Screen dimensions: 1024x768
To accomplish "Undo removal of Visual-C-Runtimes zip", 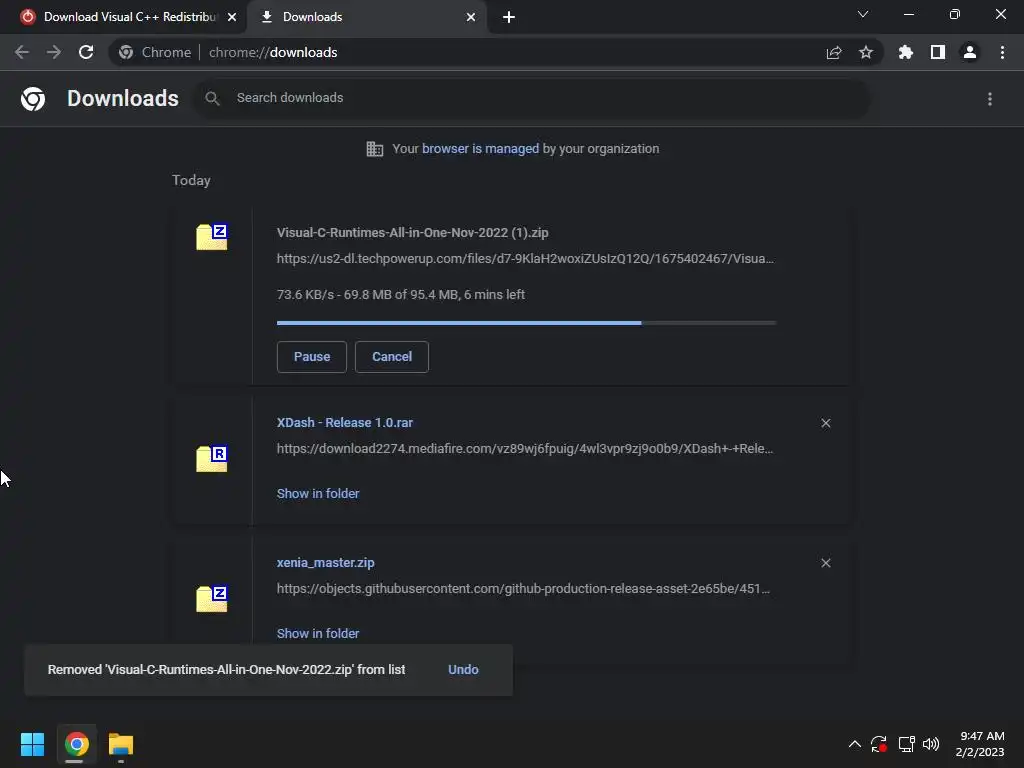I will (x=463, y=669).
